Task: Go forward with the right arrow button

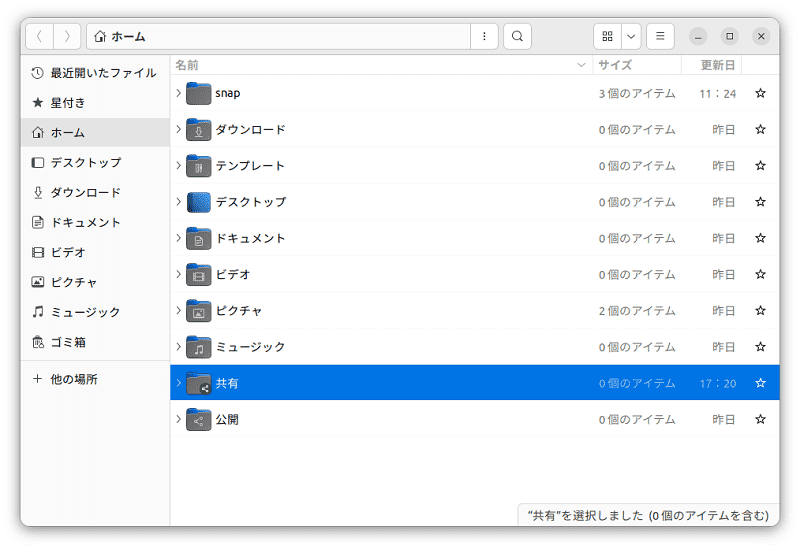Action: pyautogui.click(x=67, y=37)
